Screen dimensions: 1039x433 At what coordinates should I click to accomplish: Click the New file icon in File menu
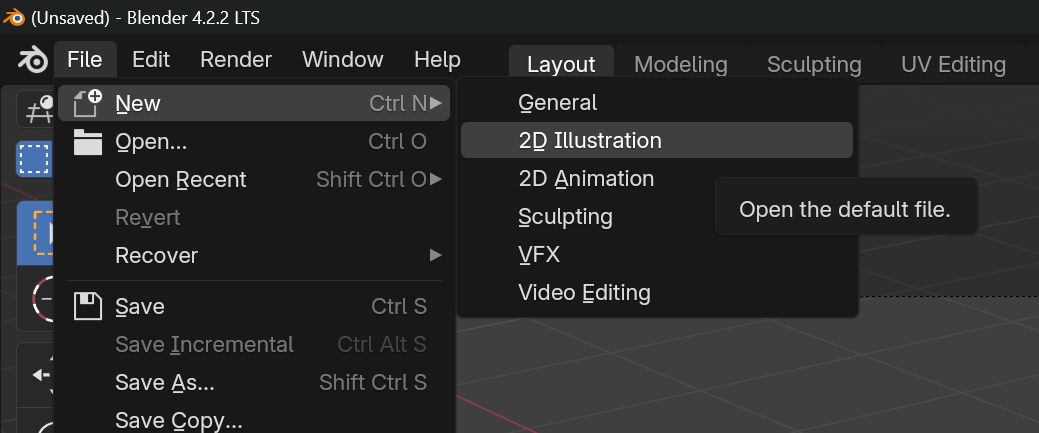[87, 103]
